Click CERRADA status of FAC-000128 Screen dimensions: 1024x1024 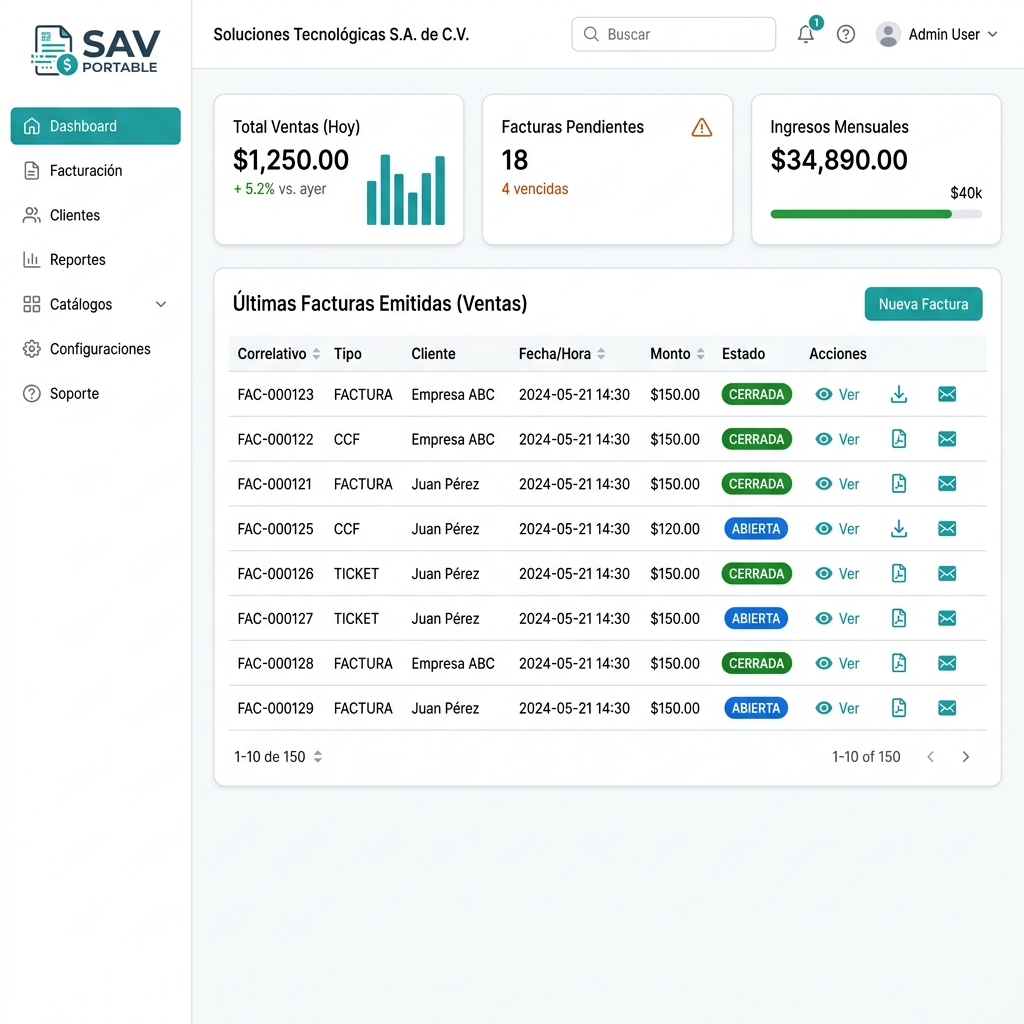756,664
